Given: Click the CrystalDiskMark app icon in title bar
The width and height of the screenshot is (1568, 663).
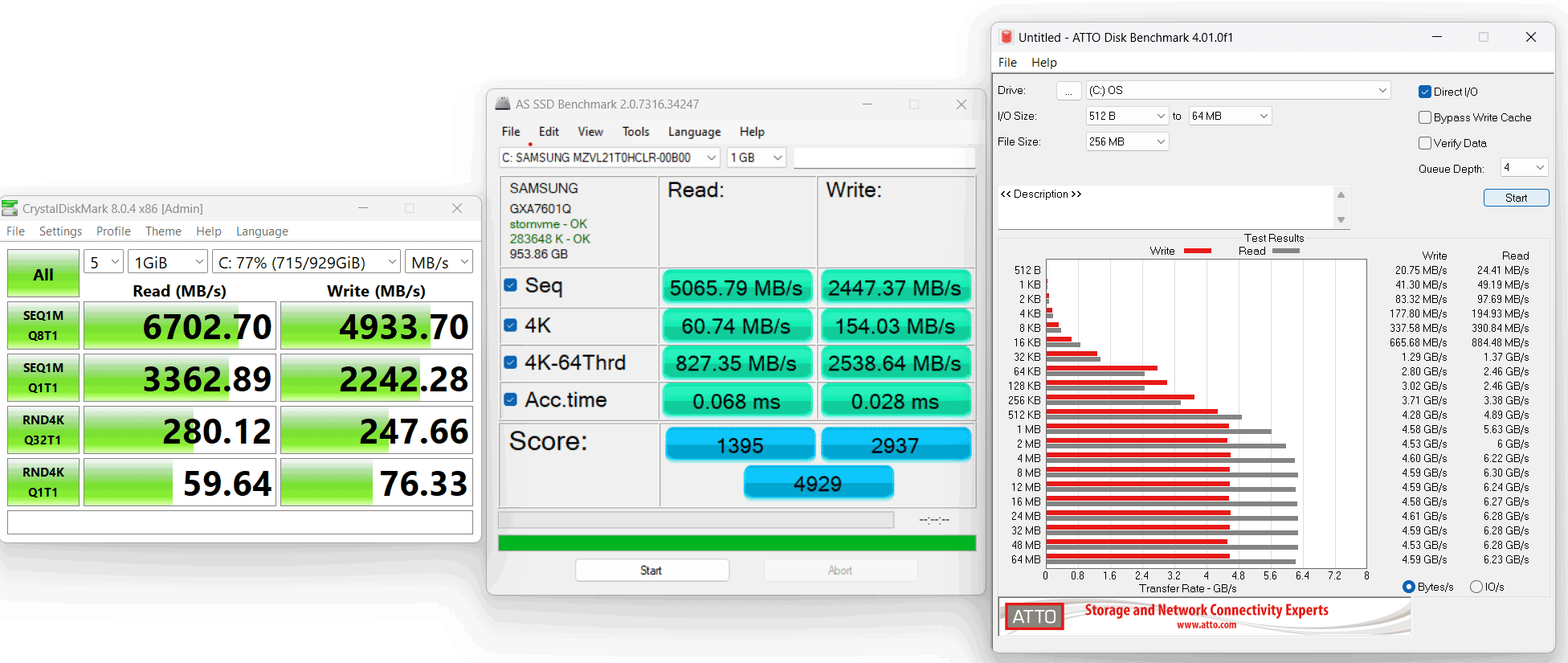Looking at the screenshot, I should coord(10,208).
